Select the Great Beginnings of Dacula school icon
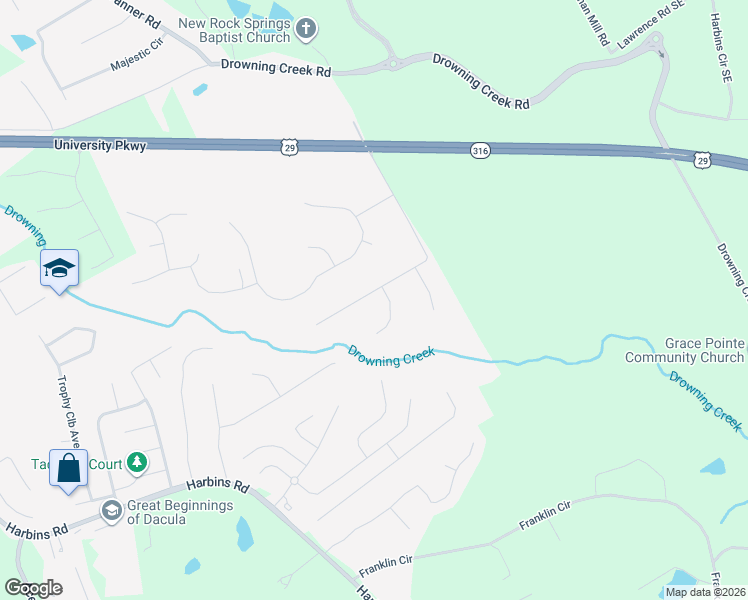 [x=112, y=512]
